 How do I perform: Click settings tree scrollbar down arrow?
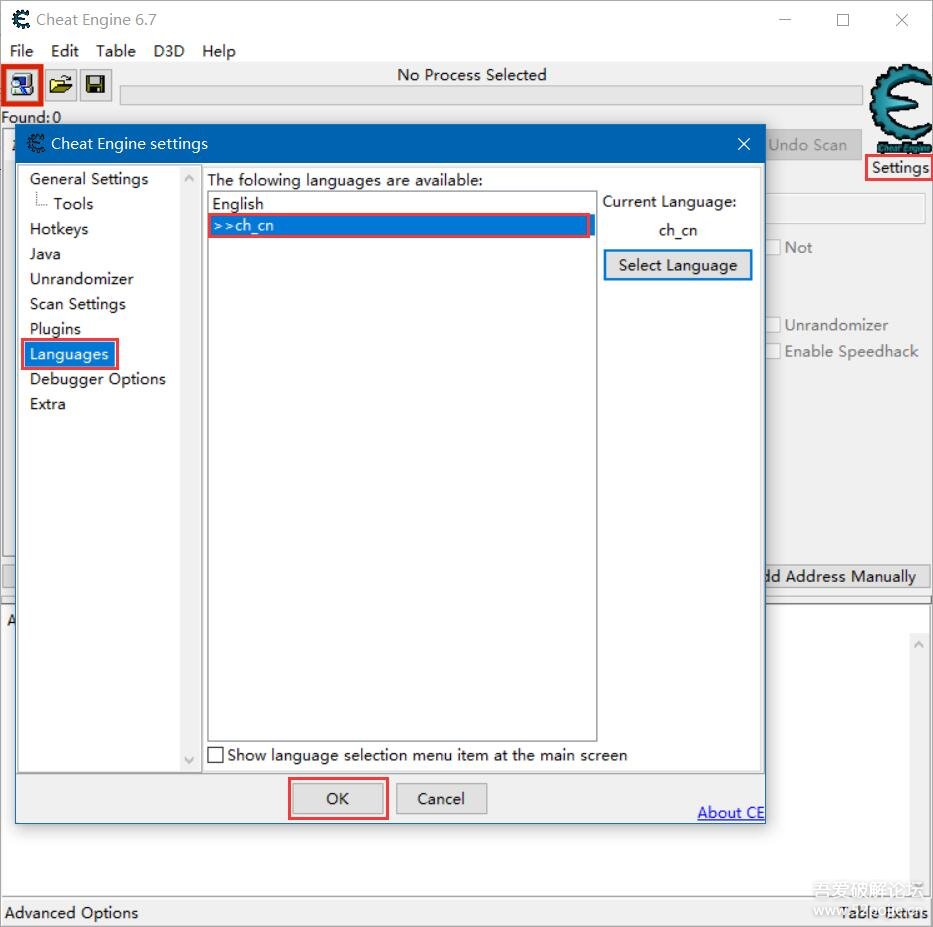point(189,760)
